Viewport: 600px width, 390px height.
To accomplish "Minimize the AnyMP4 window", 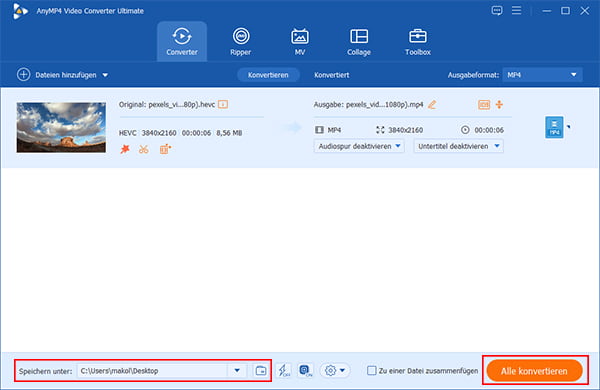I will click(546, 11).
